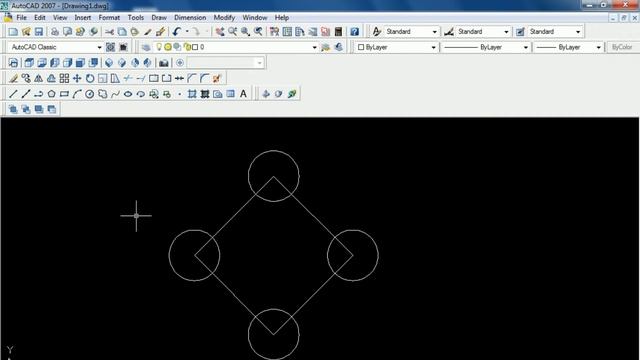Select the Hatch tool
The image size is (640, 360).
tap(192, 94)
